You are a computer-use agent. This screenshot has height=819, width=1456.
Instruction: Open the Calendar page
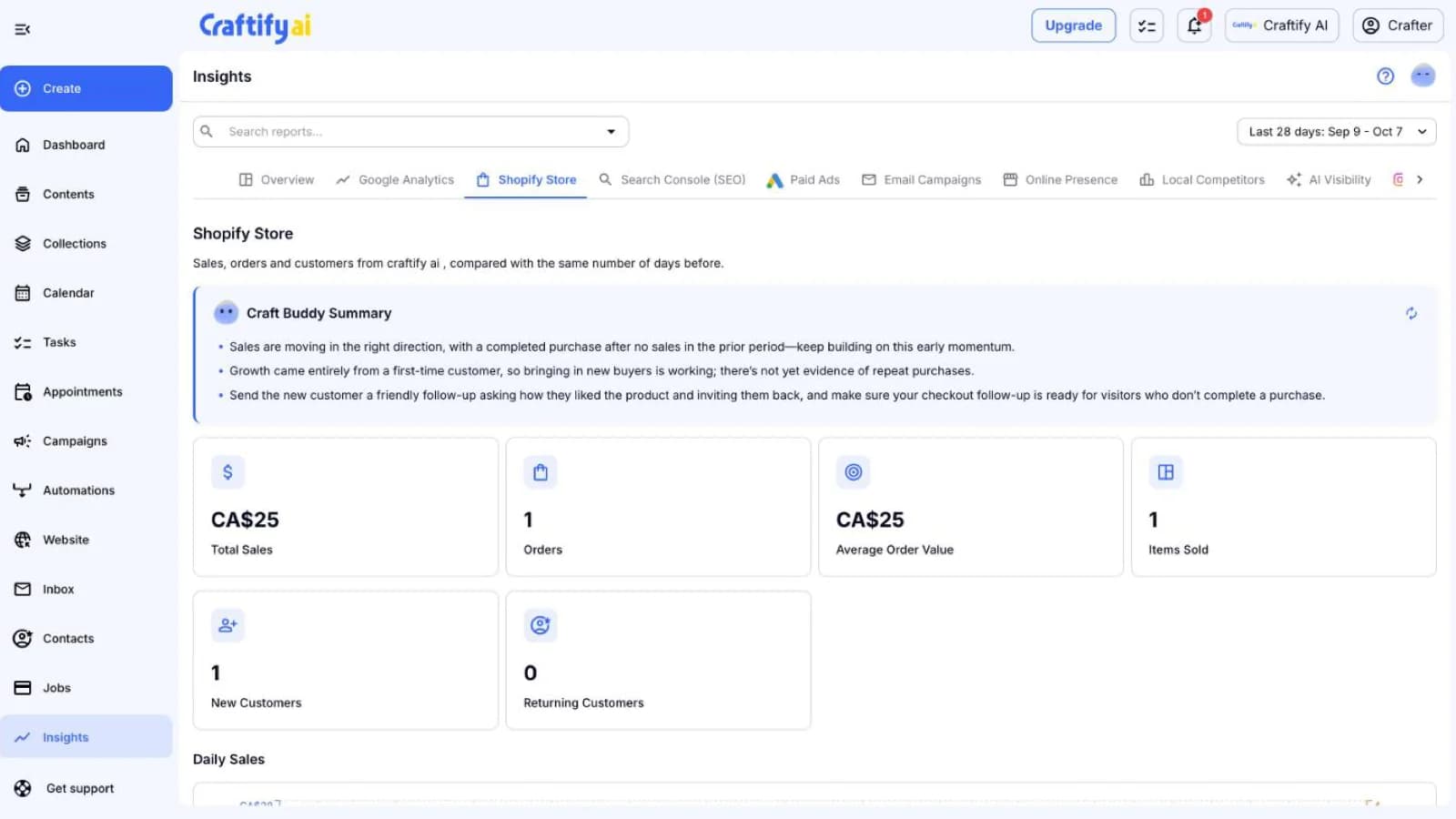click(86, 293)
